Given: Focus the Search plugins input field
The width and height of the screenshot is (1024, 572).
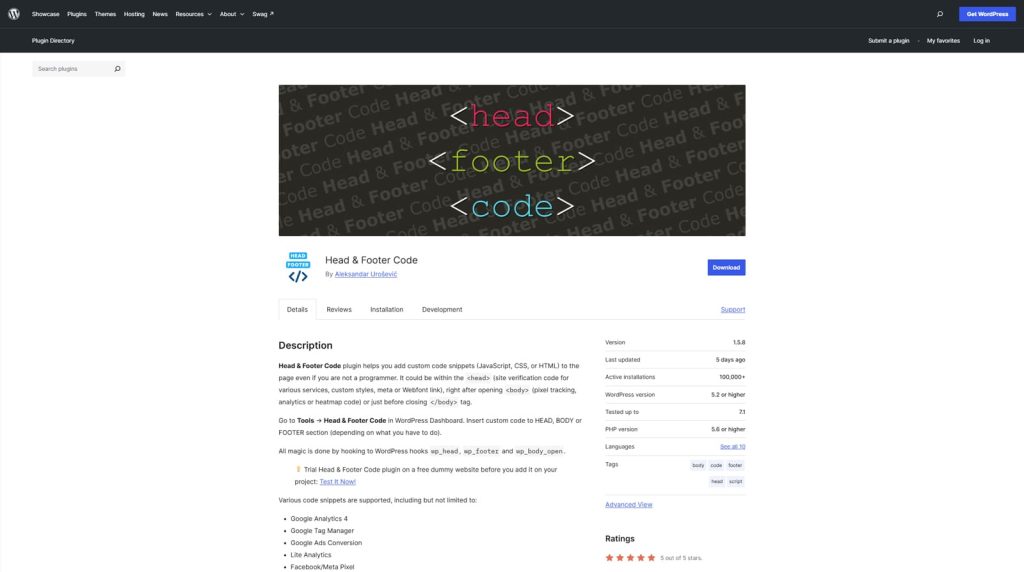Looking at the screenshot, I should (72, 69).
